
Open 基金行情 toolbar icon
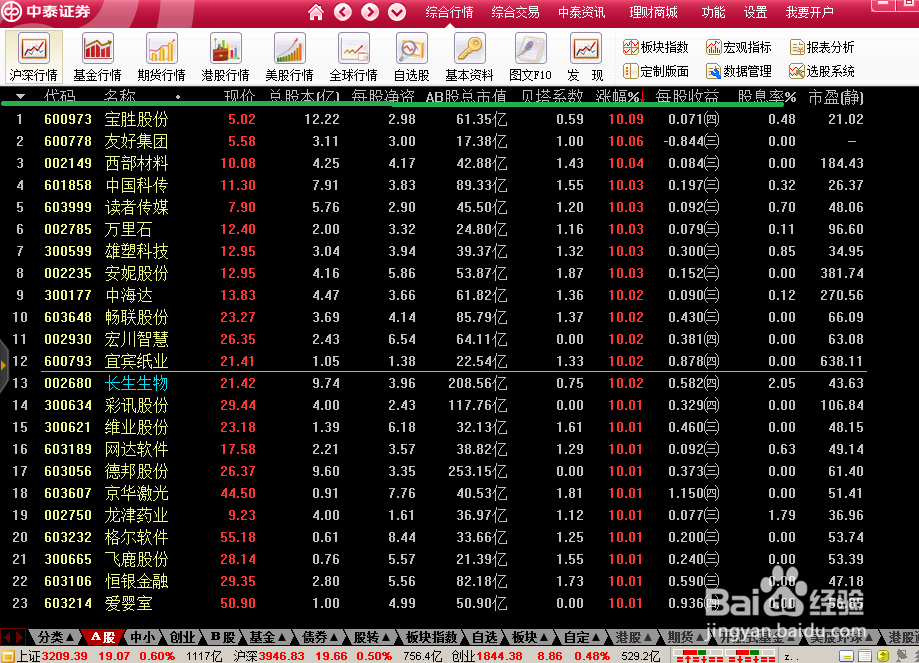pyautogui.click(x=97, y=57)
